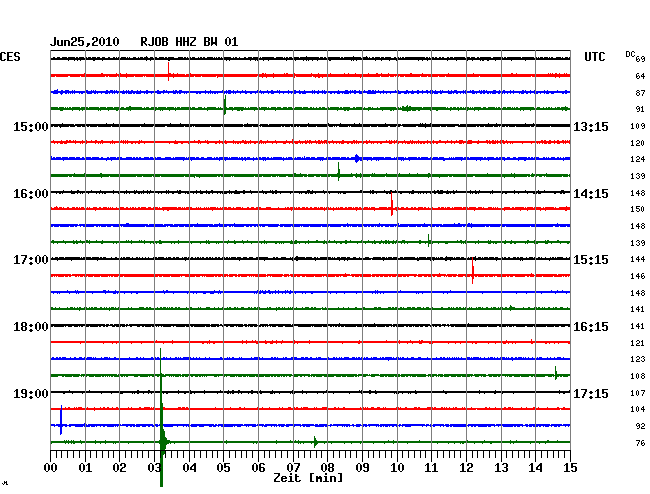
Task: Click the red spike near minute 12
Action: click(x=473, y=270)
